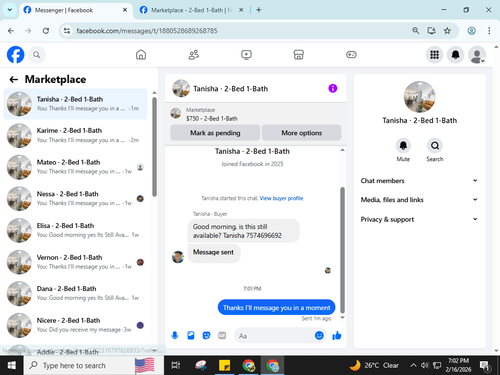Image resolution: width=500 pixels, height=375 pixels.
Task: Click install app icon in address bar
Action: click(431, 31)
